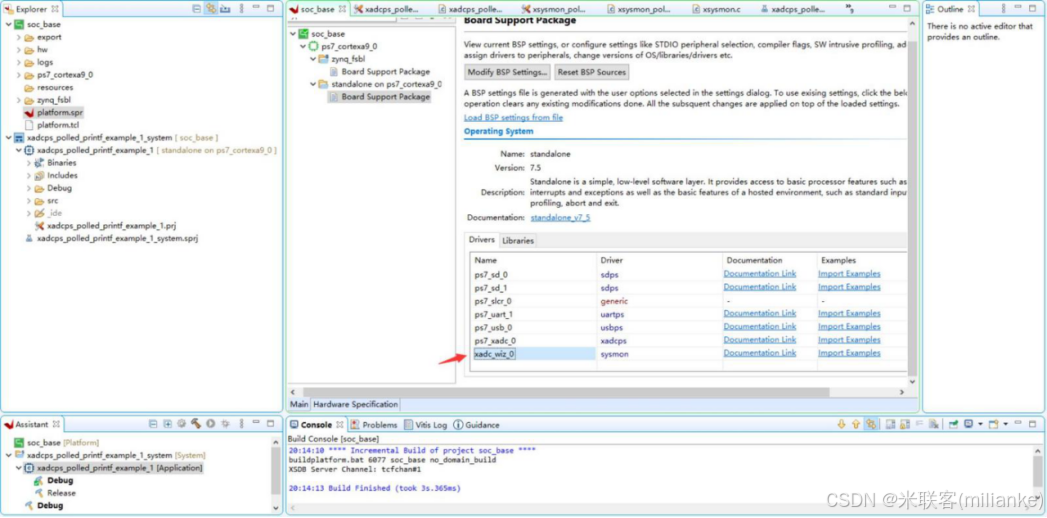Switch to Main tab of platform editor
This screenshot has width=1047, height=518.
click(x=299, y=405)
